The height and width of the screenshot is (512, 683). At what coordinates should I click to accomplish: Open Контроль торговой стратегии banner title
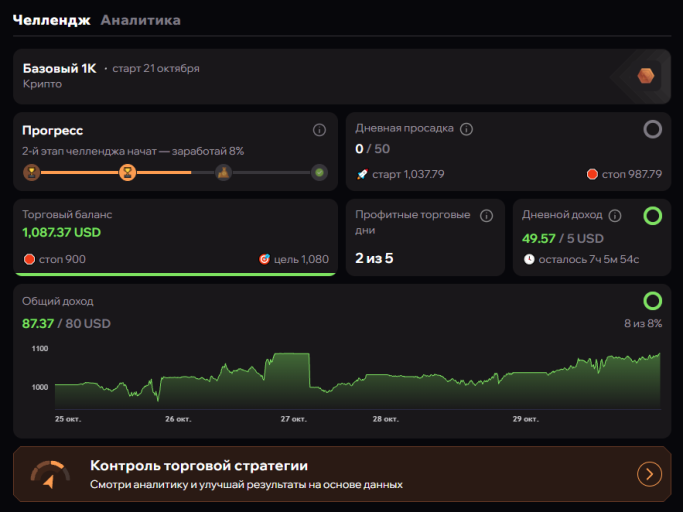[x=199, y=465]
